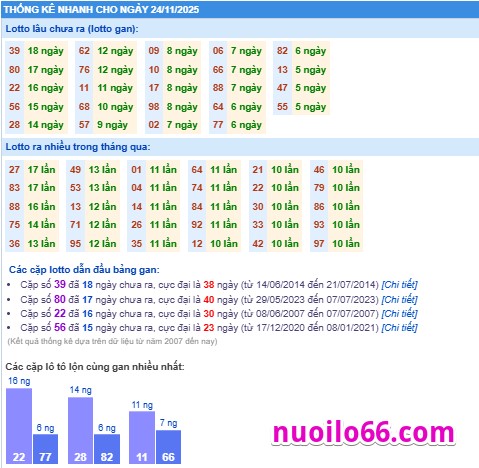Click number 26 in the monthly frequency table
This screenshot has height=468, width=479.
click(136, 225)
